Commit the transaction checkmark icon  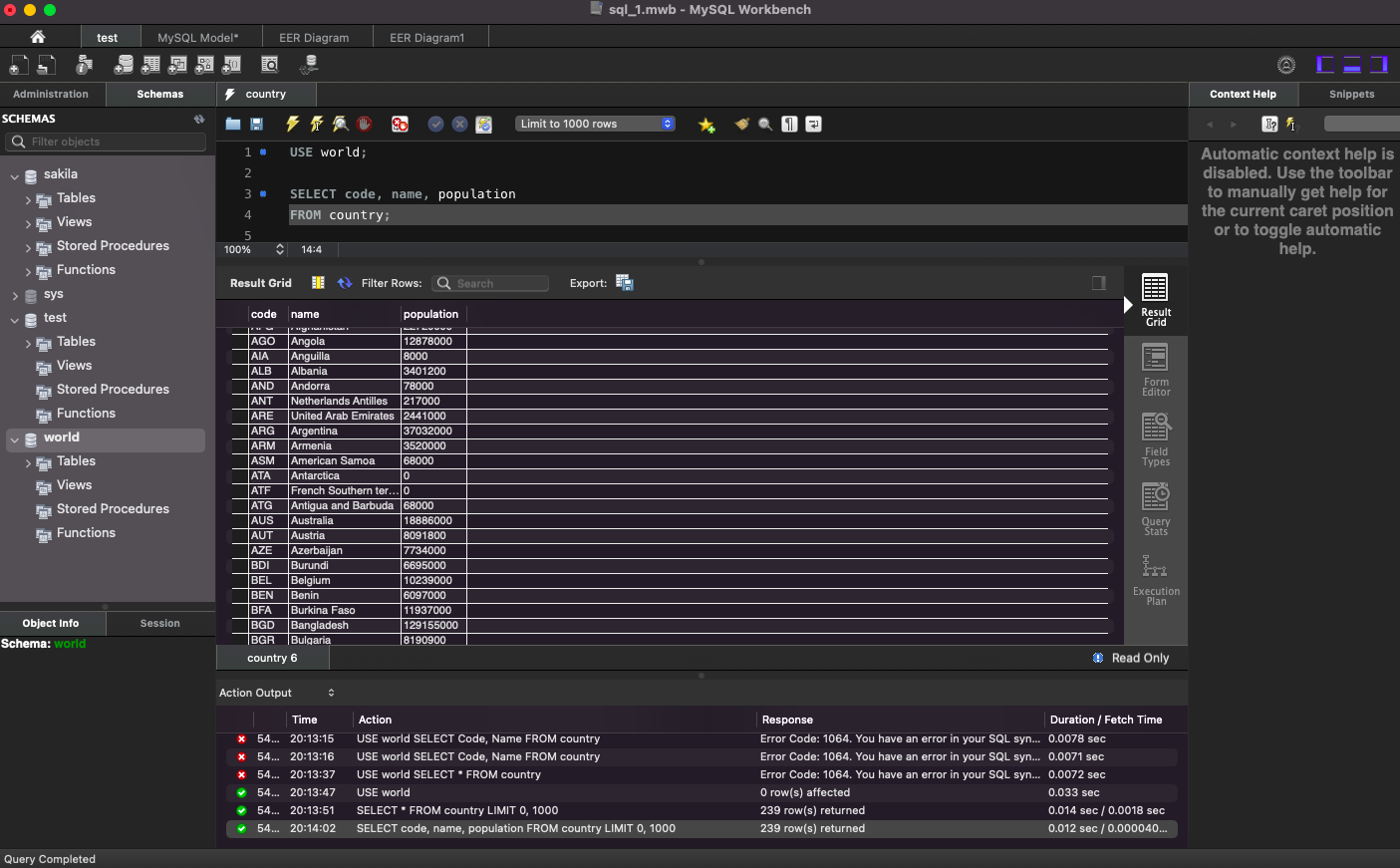pos(435,125)
